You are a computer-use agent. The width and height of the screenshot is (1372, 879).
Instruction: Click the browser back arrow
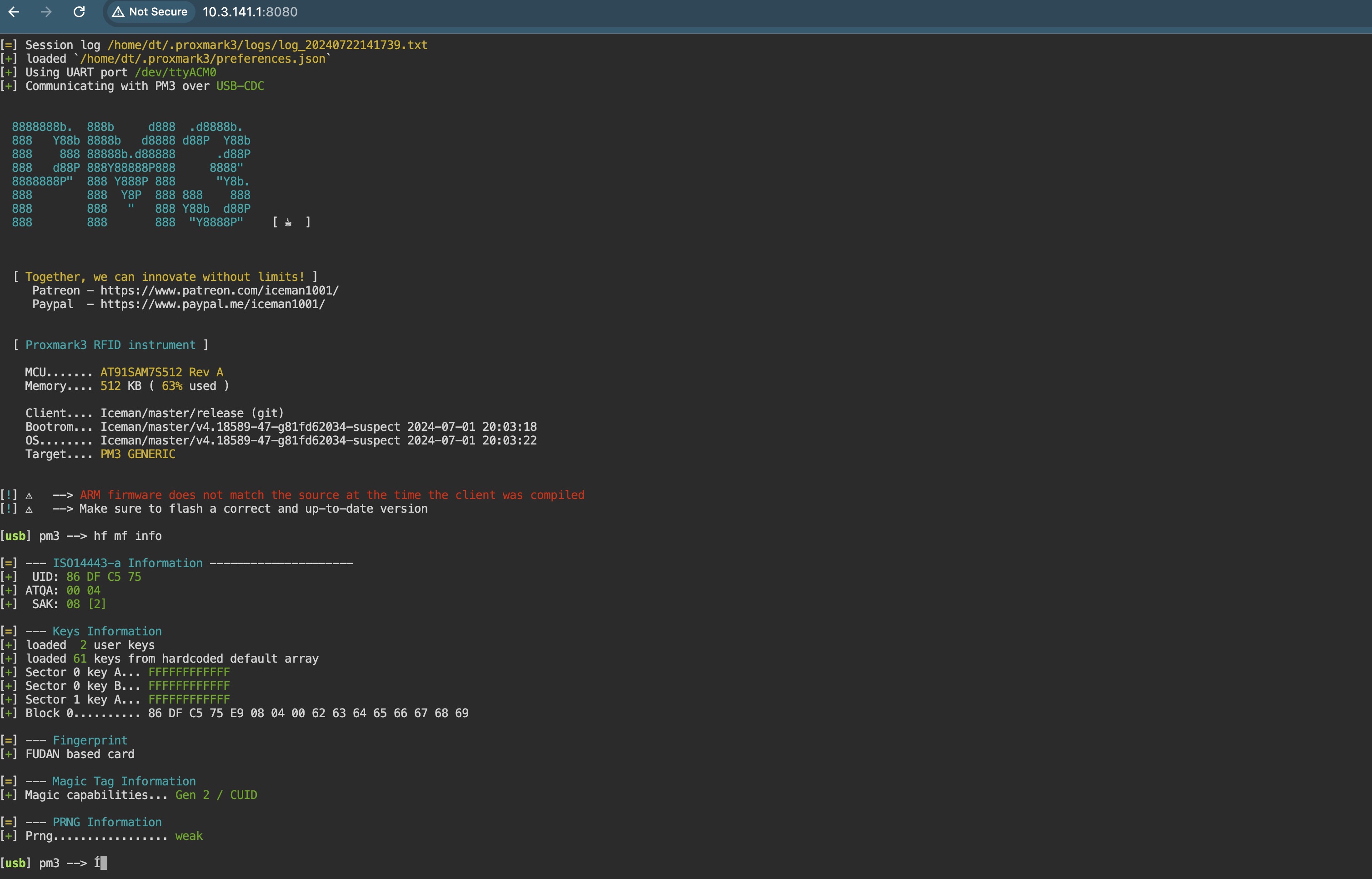pos(14,11)
